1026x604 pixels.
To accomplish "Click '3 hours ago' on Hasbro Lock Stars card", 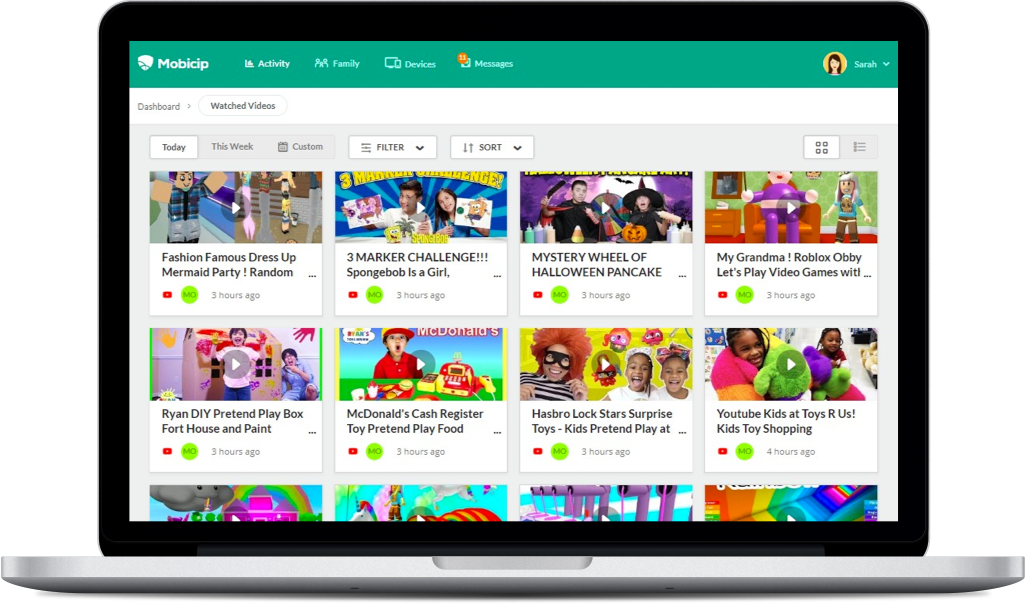I will (605, 452).
